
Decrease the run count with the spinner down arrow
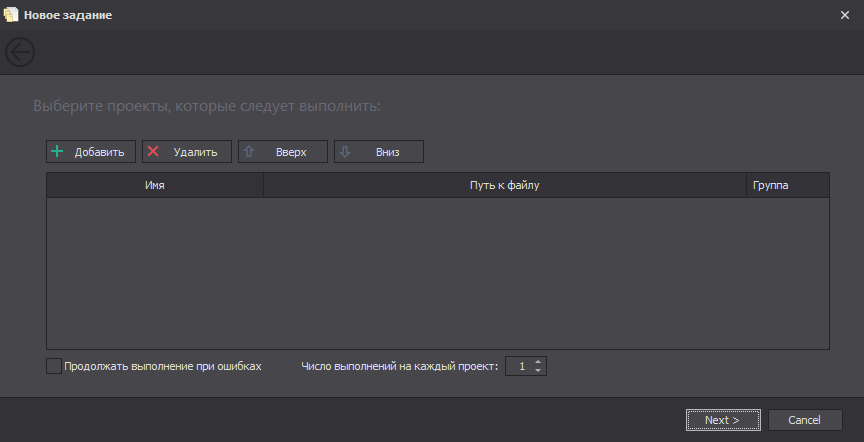538,371
